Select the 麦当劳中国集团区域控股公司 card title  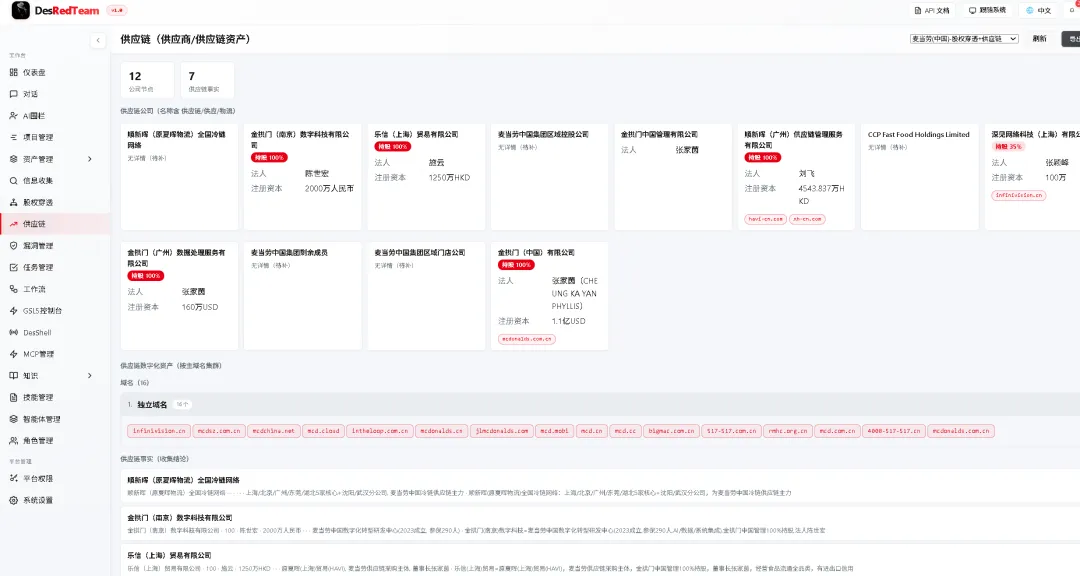tap(543, 134)
